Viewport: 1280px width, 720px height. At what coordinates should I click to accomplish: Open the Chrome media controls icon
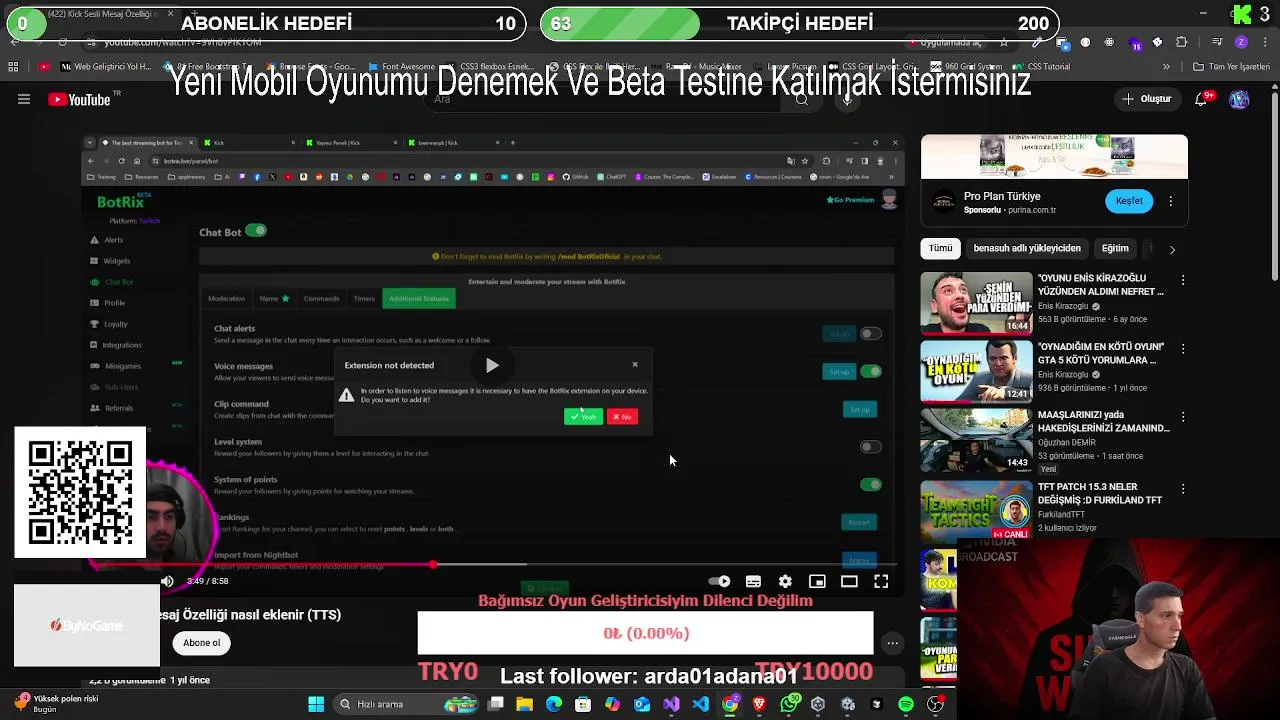(1217, 42)
